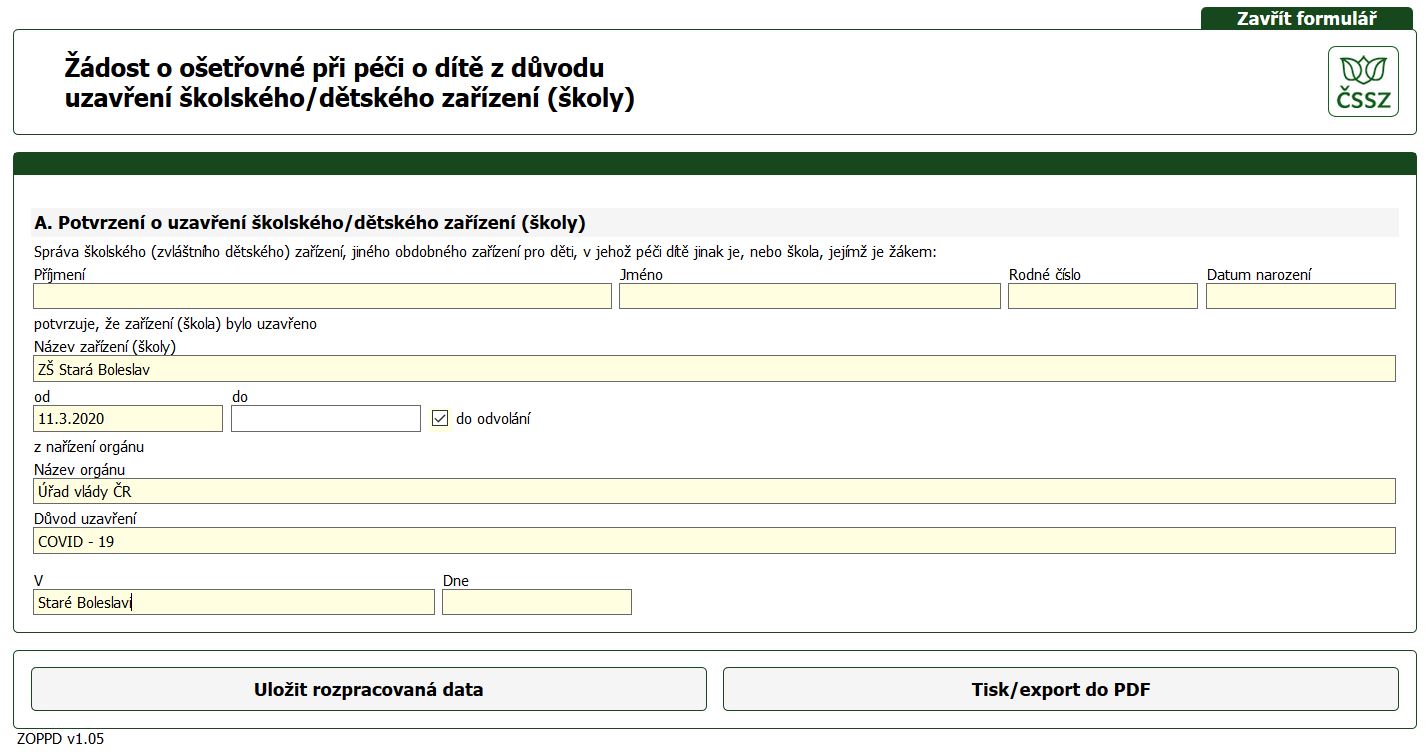Toggle the 'do odvolání' checkbox

point(440,419)
